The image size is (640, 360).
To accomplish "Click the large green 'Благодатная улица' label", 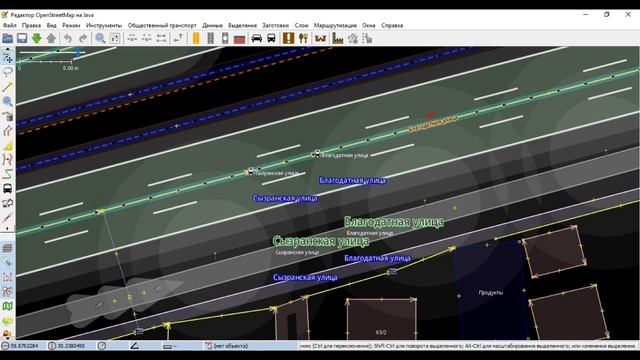I will coord(393,222).
